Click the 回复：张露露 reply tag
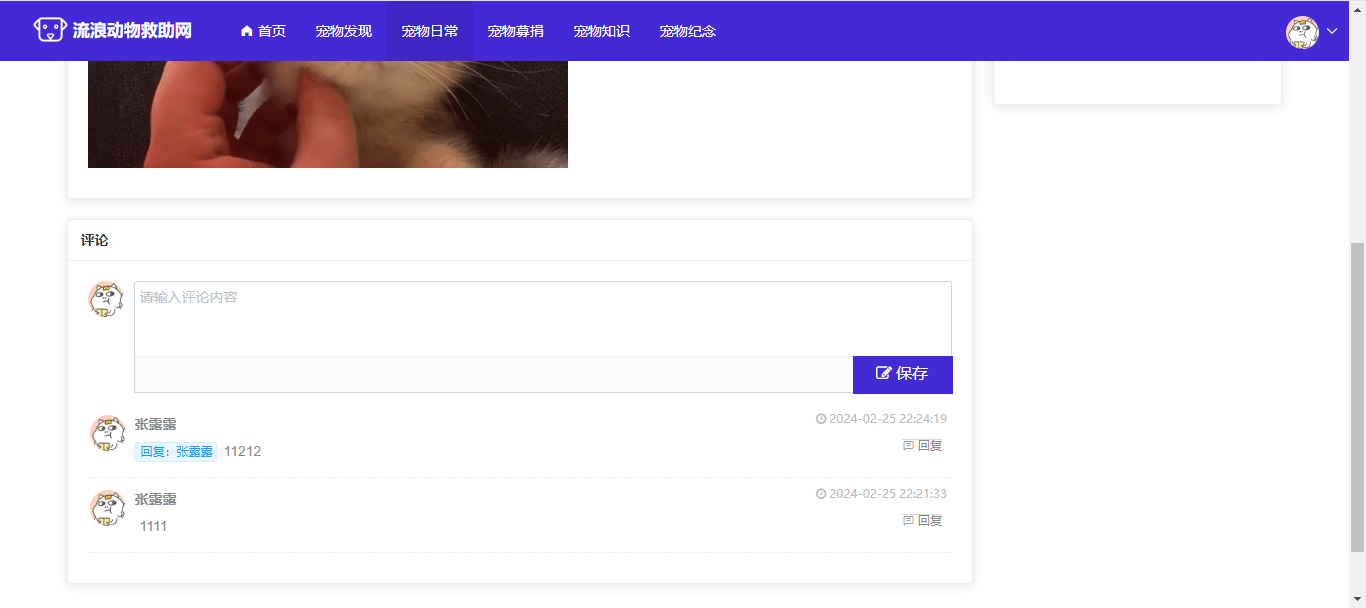 point(176,452)
